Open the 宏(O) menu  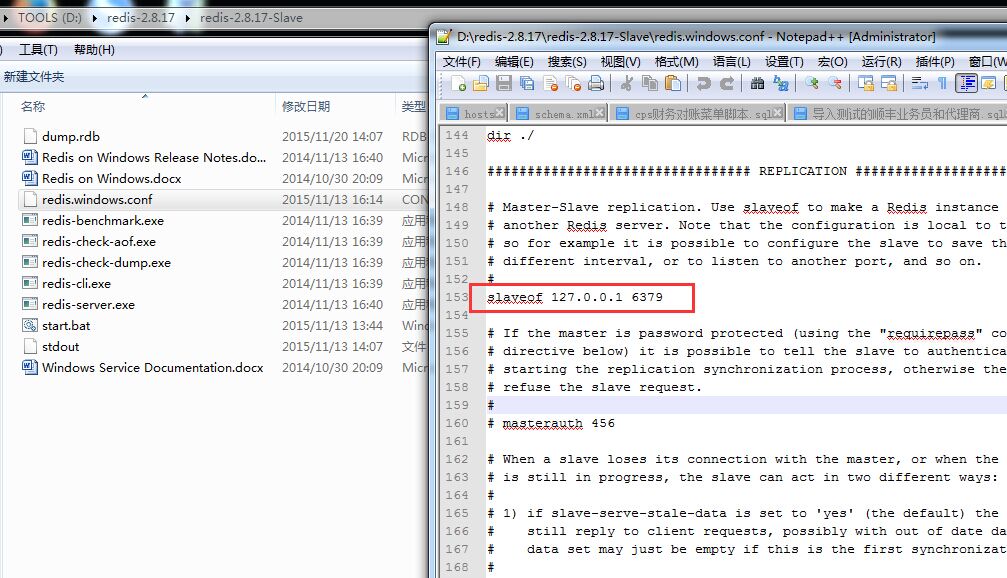[x=832, y=62]
